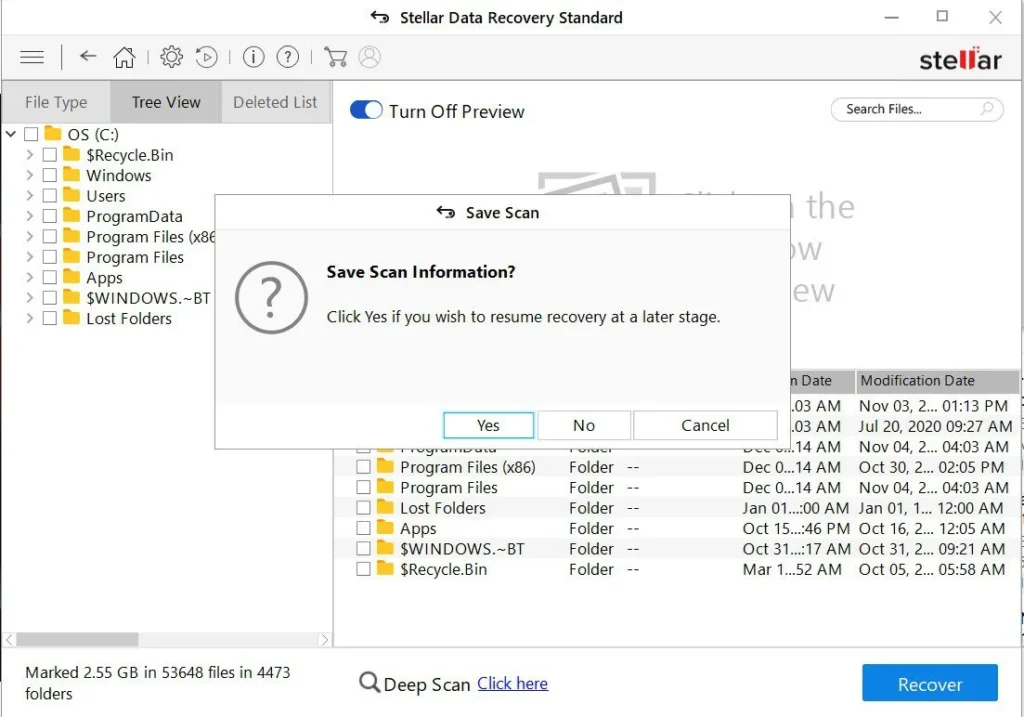Switch to the File Type tab
The width and height of the screenshot is (1024, 717).
[56, 102]
